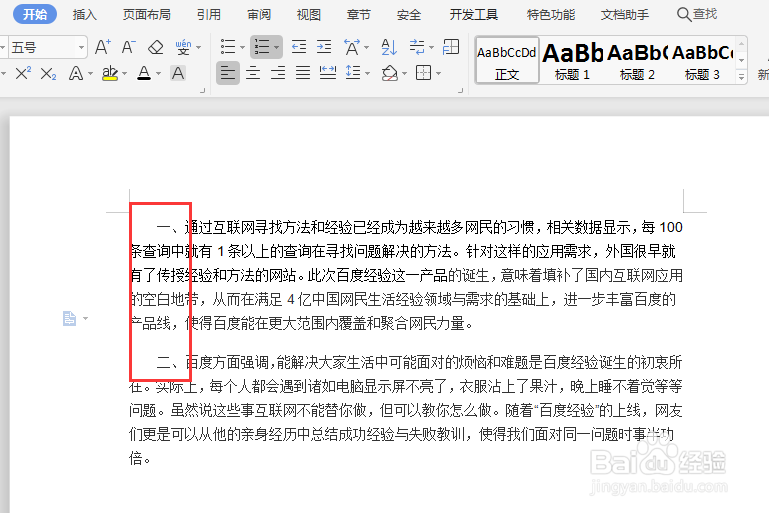This screenshot has width=769, height=513.
Task: Open the 章节 ribbon tab
Action: pos(359,15)
